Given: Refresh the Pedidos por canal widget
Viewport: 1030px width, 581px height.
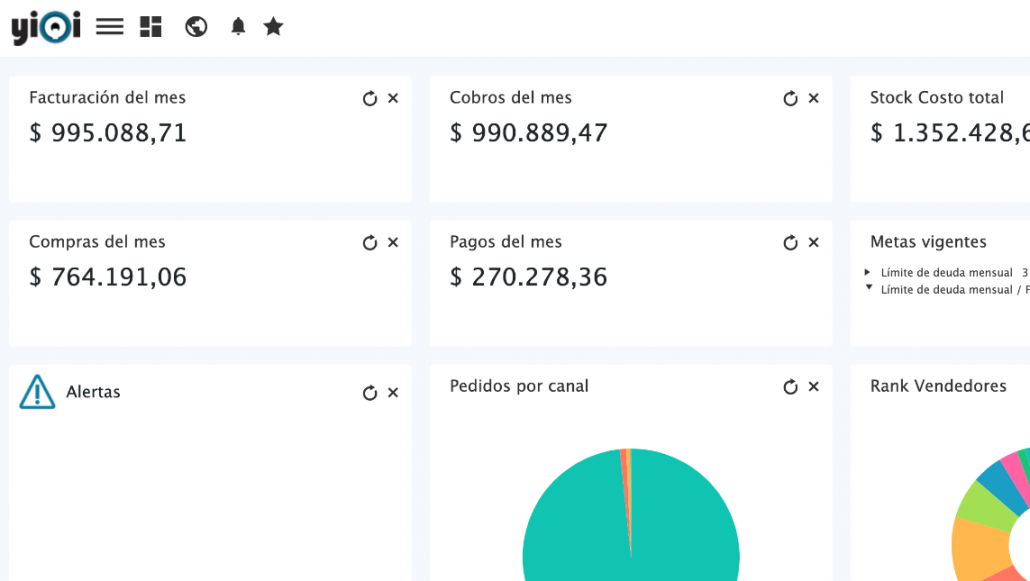Looking at the screenshot, I should pos(790,387).
